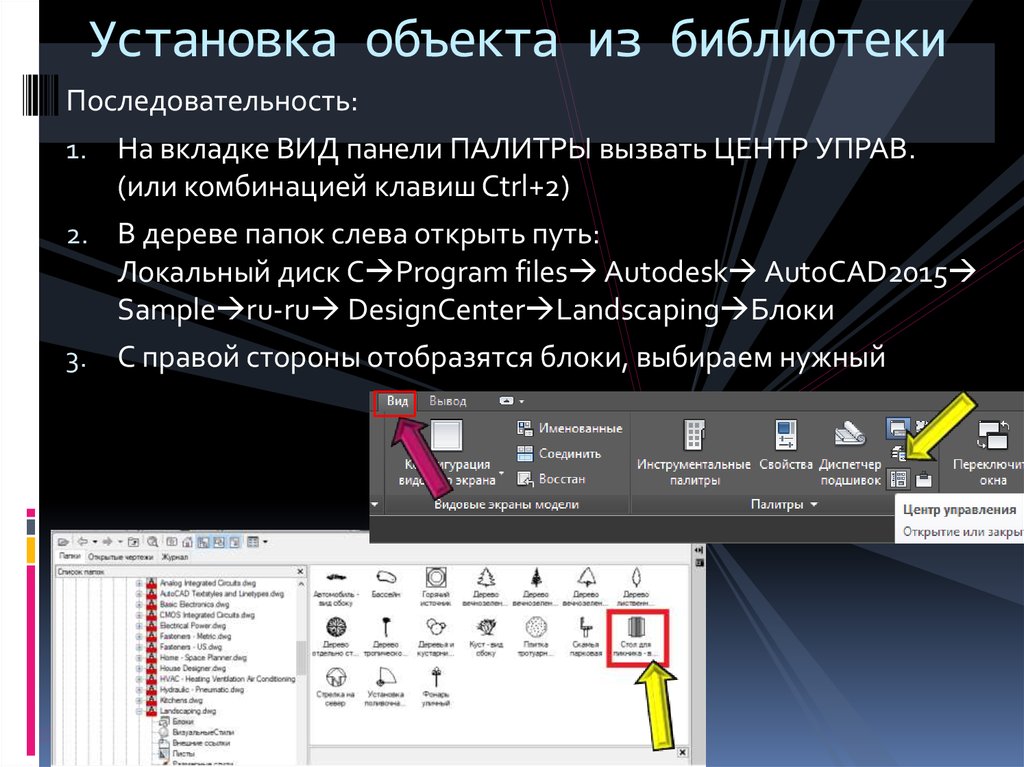This screenshot has height=767, width=1024.
Task: Click Up folder icon in DesignCenter toolbar
Action: click(133, 542)
